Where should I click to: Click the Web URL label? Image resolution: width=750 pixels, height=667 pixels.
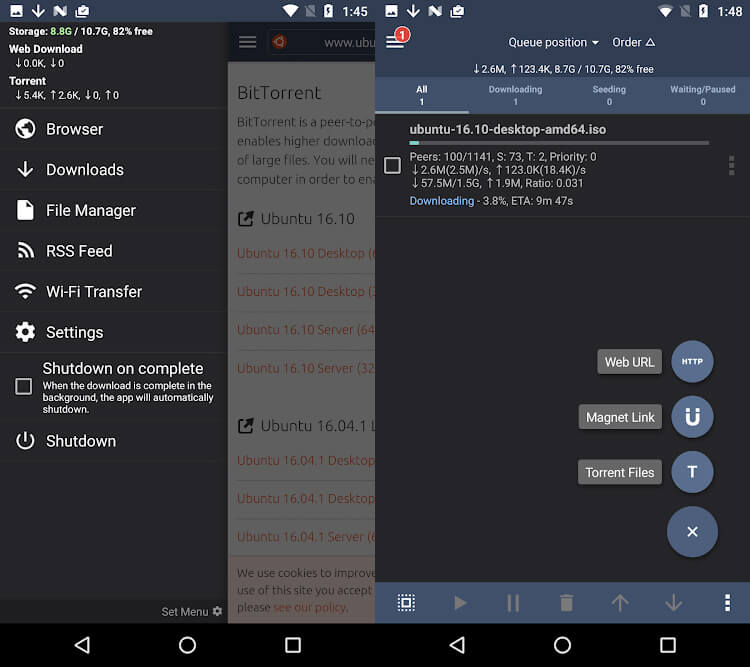pyautogui.click(x=629, y=362)
